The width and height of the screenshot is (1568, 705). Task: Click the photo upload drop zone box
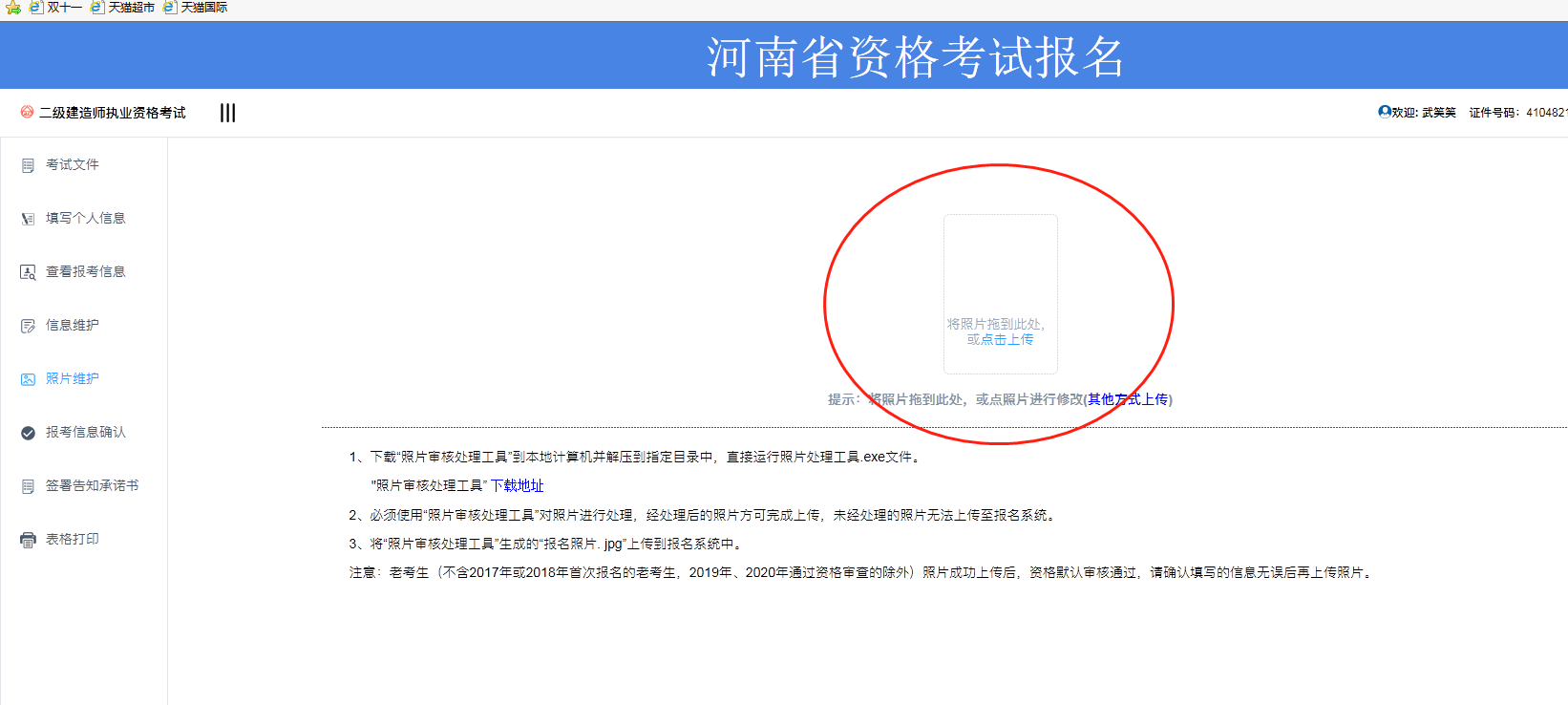tap(1000, 277)
